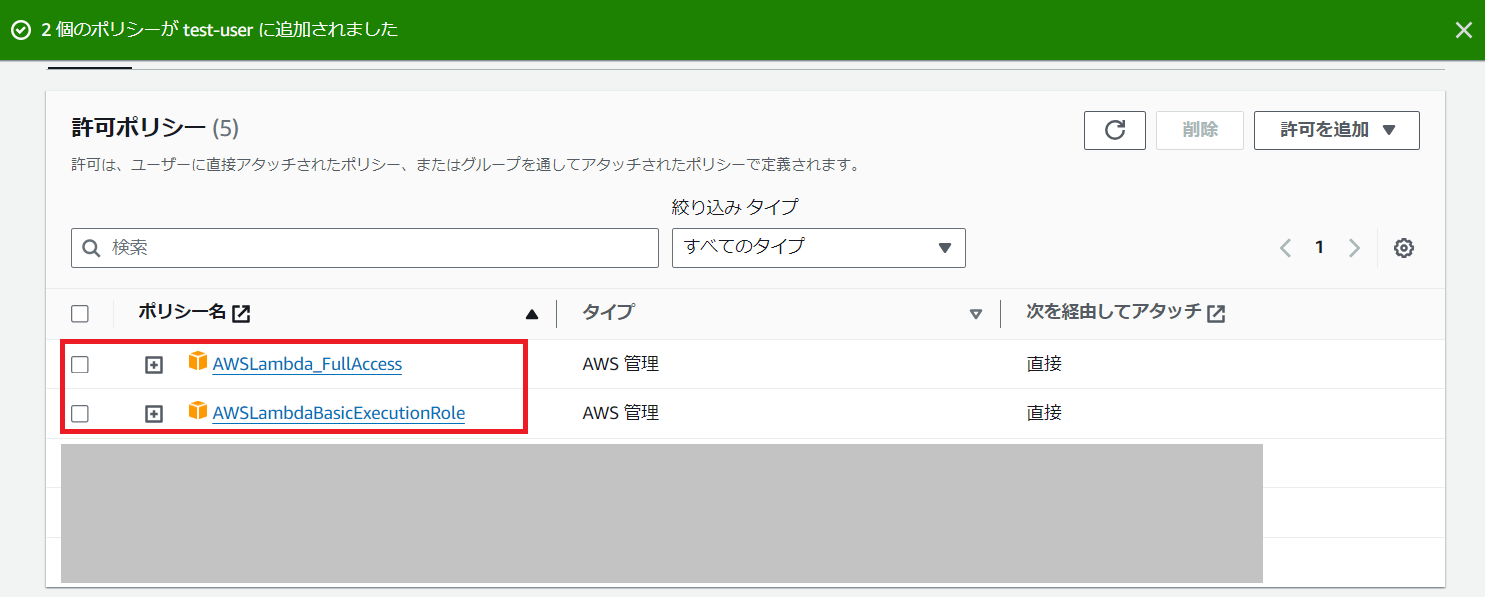This screenshot has width=1485, height=597.
Task: Refresh the permissions policy list
Action: coord(1114,130)
